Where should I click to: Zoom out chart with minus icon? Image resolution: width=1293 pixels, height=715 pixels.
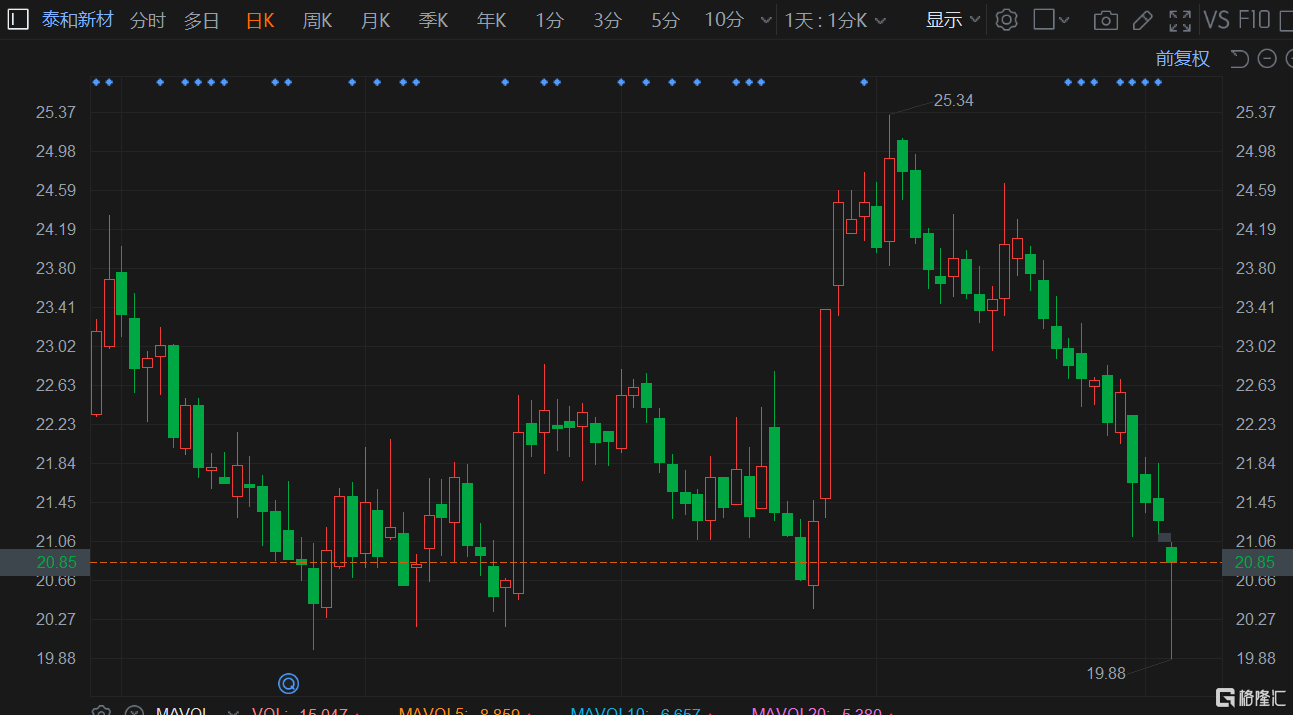pos(1267,59)
